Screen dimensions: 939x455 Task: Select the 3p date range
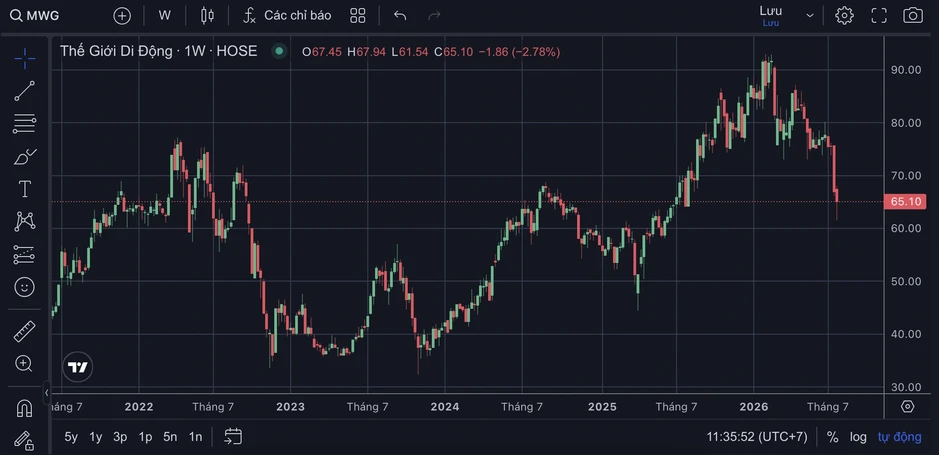coord(120,437)
